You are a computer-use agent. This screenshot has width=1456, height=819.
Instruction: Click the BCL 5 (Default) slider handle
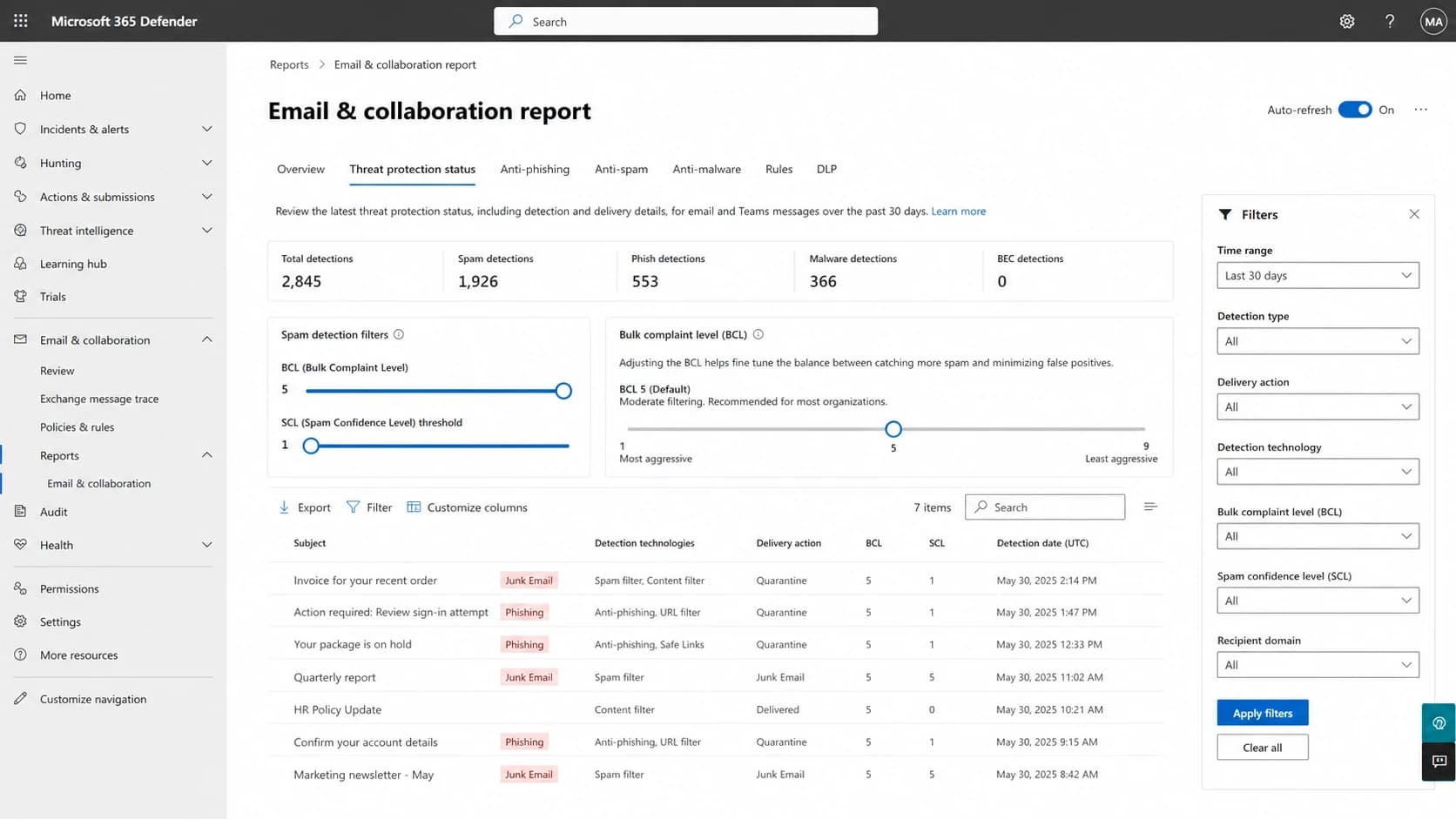893,429
